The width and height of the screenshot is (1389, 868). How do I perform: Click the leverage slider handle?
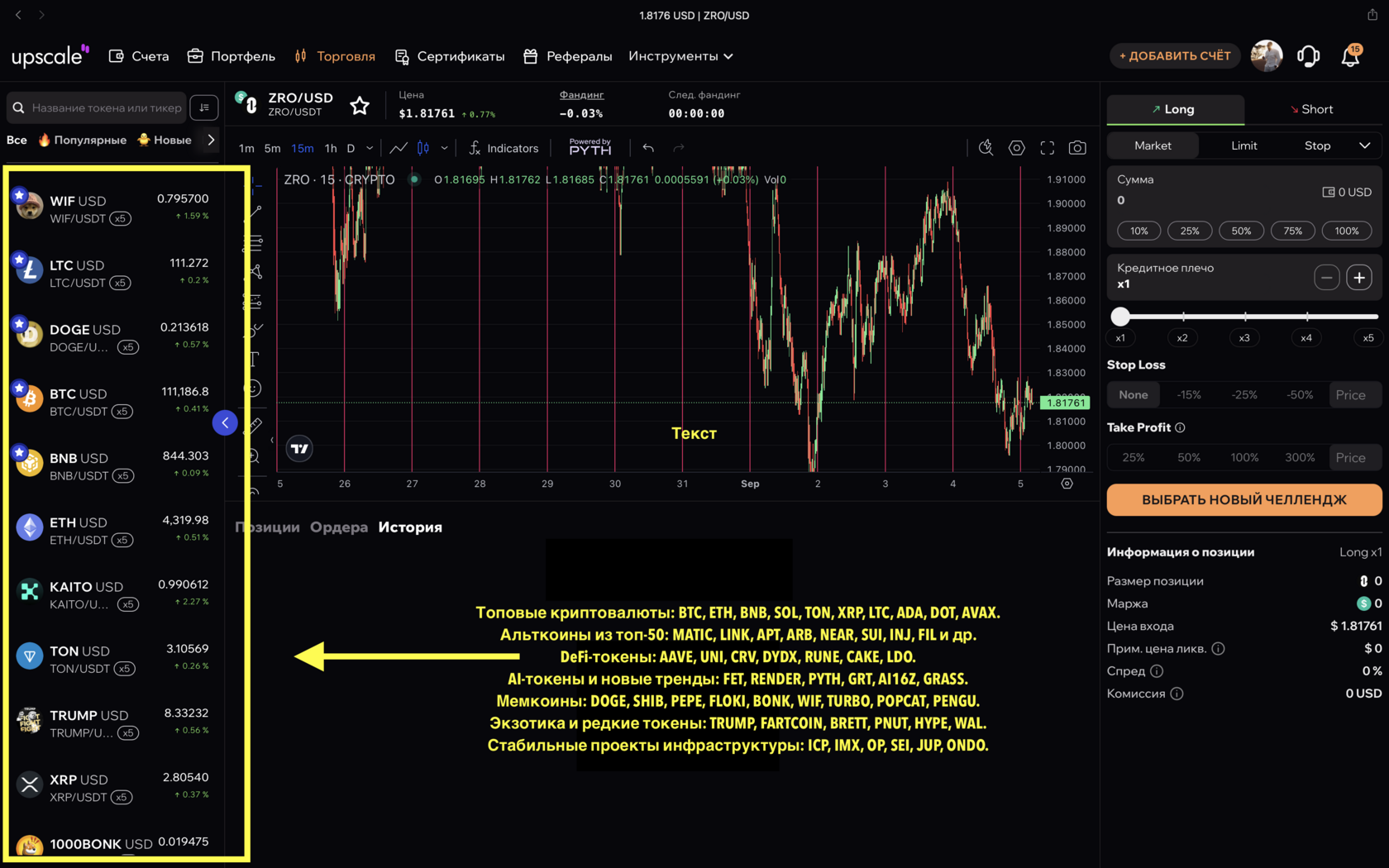point(1120,317)
